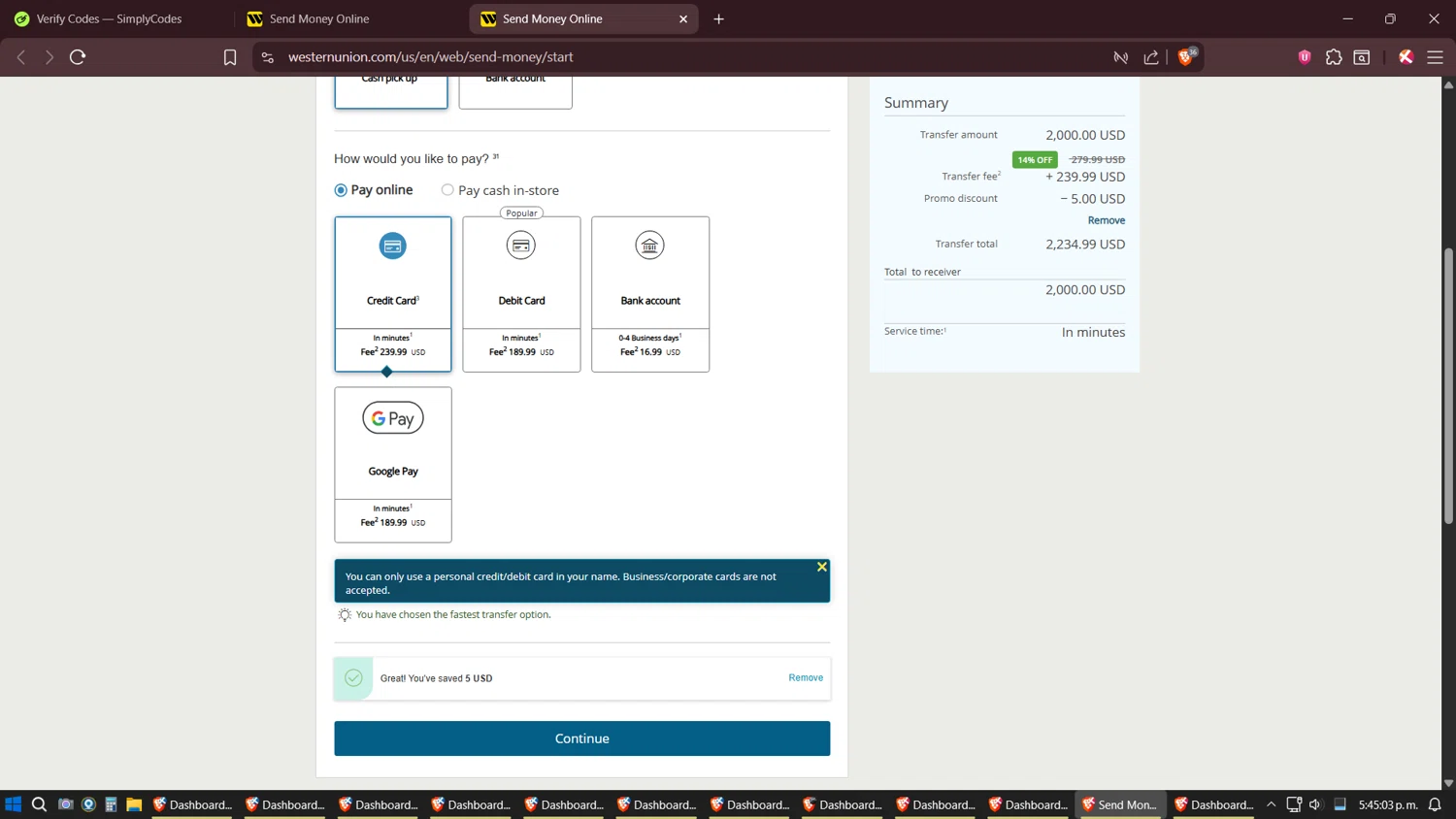Remove the promo discount in Summary

(x=1107, y=220)
